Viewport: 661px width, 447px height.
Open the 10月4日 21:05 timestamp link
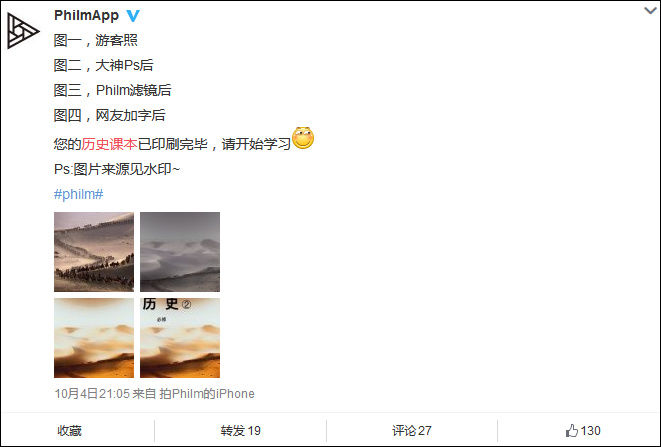click(92, 393)
